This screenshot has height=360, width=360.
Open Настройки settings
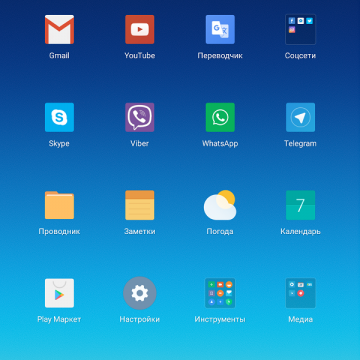tap(140, 293)
